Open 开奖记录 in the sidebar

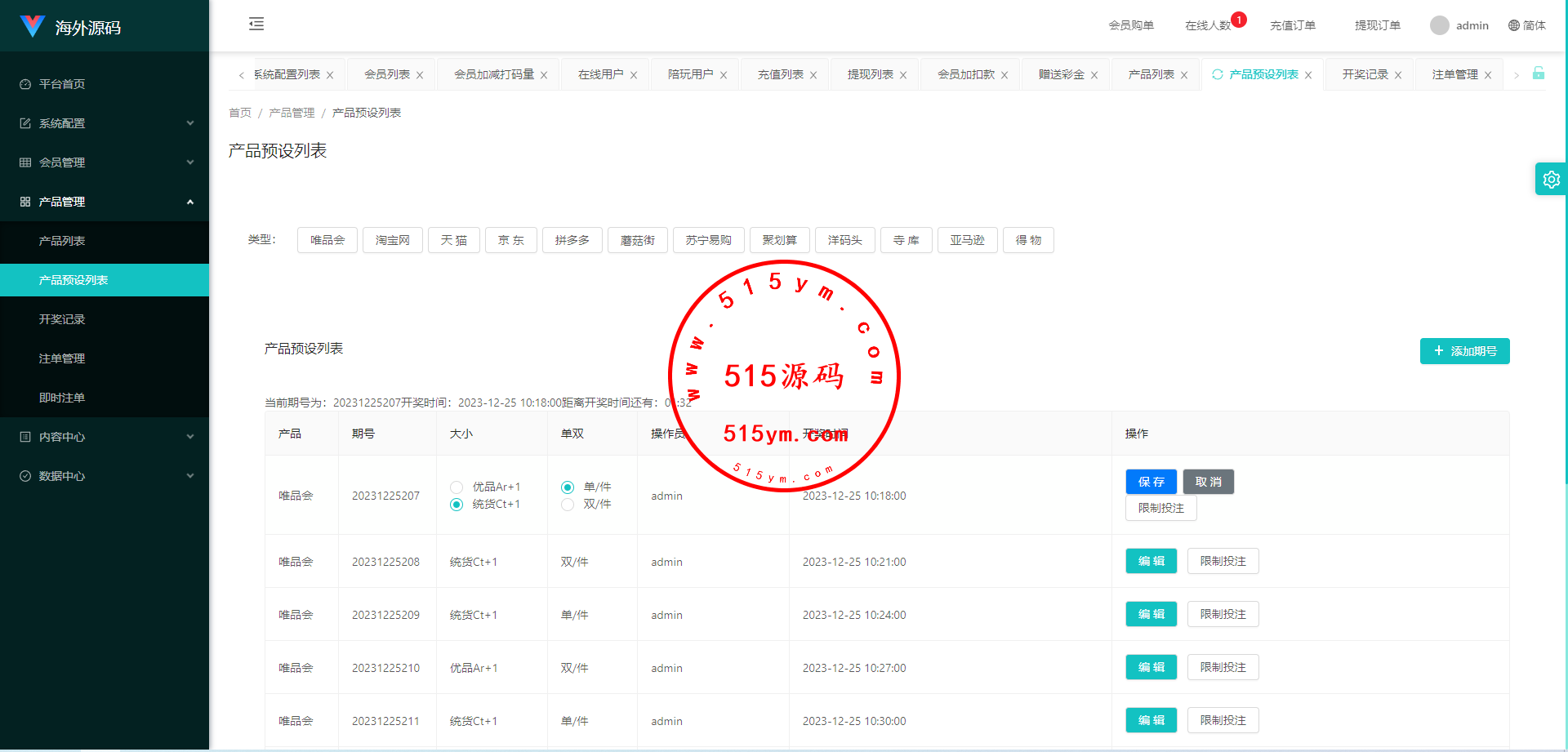pyautogui.click(x=62, y=319)
